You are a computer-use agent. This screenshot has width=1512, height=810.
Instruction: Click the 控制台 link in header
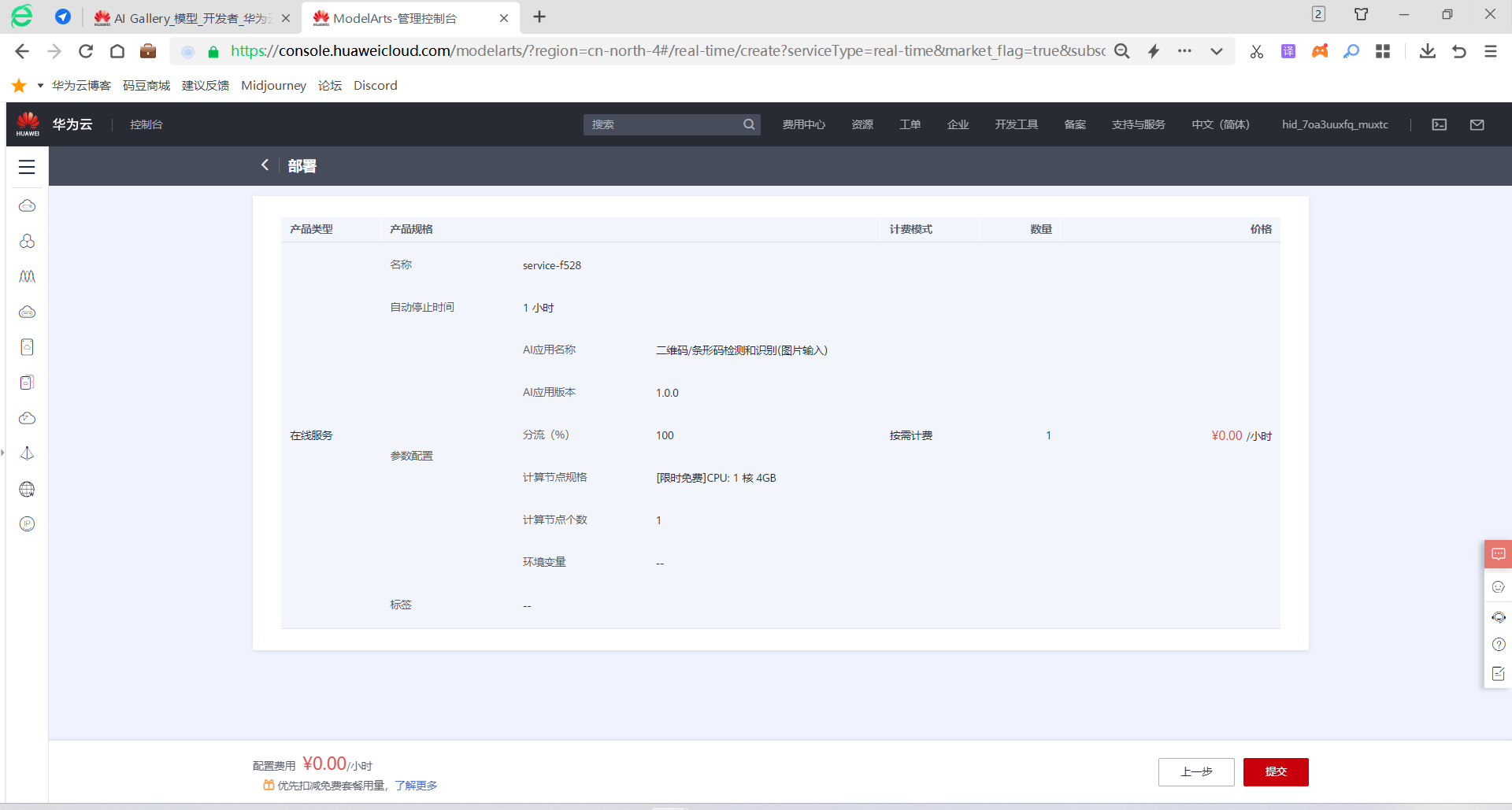pyautogui.click(x=146, y=124)
